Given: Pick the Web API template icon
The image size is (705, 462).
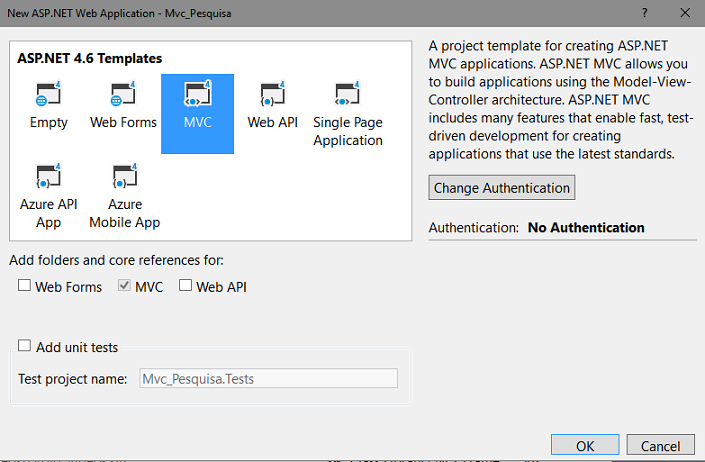Looking at the screenshot, I should (272, 93).
